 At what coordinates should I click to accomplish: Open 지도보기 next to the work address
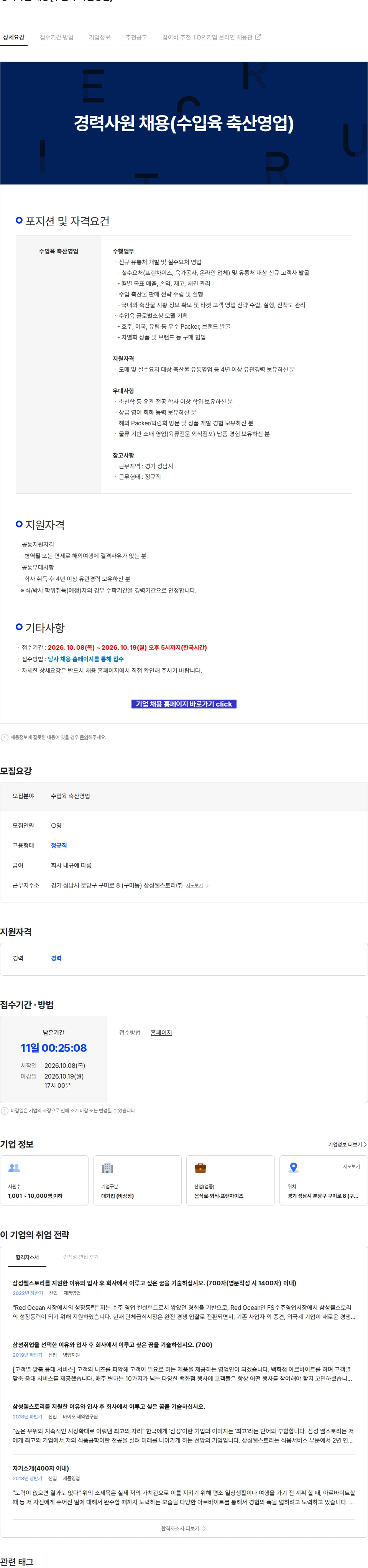pos(194,886)
